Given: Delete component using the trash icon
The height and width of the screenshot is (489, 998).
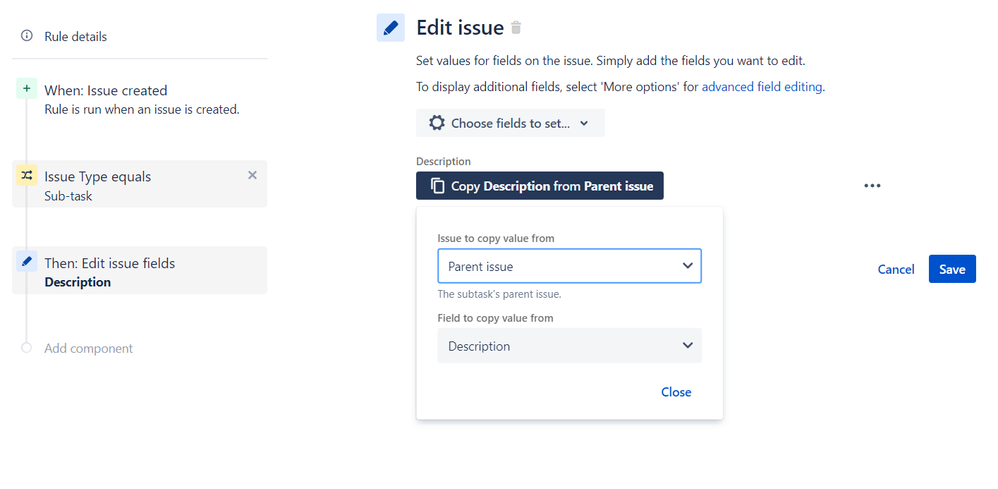Looking at the screenshot, I should [x=516, y=28].
